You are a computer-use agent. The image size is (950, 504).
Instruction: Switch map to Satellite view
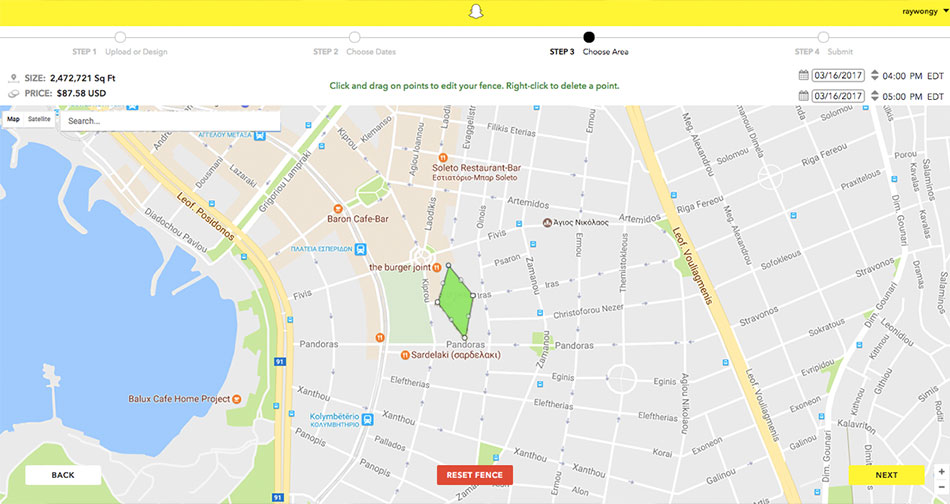click(x=39, y=119)
